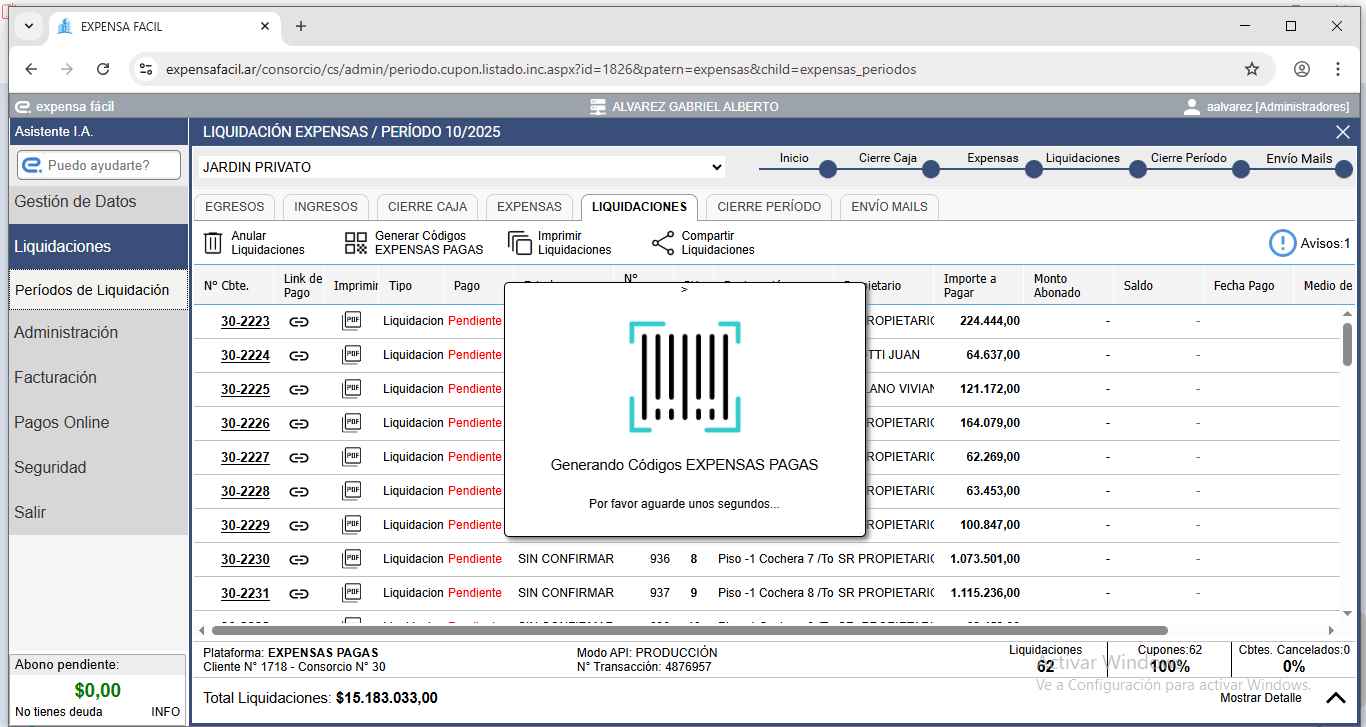Open the Chrome tab search dropdown
1366x727 pixels.
[29, 26]
